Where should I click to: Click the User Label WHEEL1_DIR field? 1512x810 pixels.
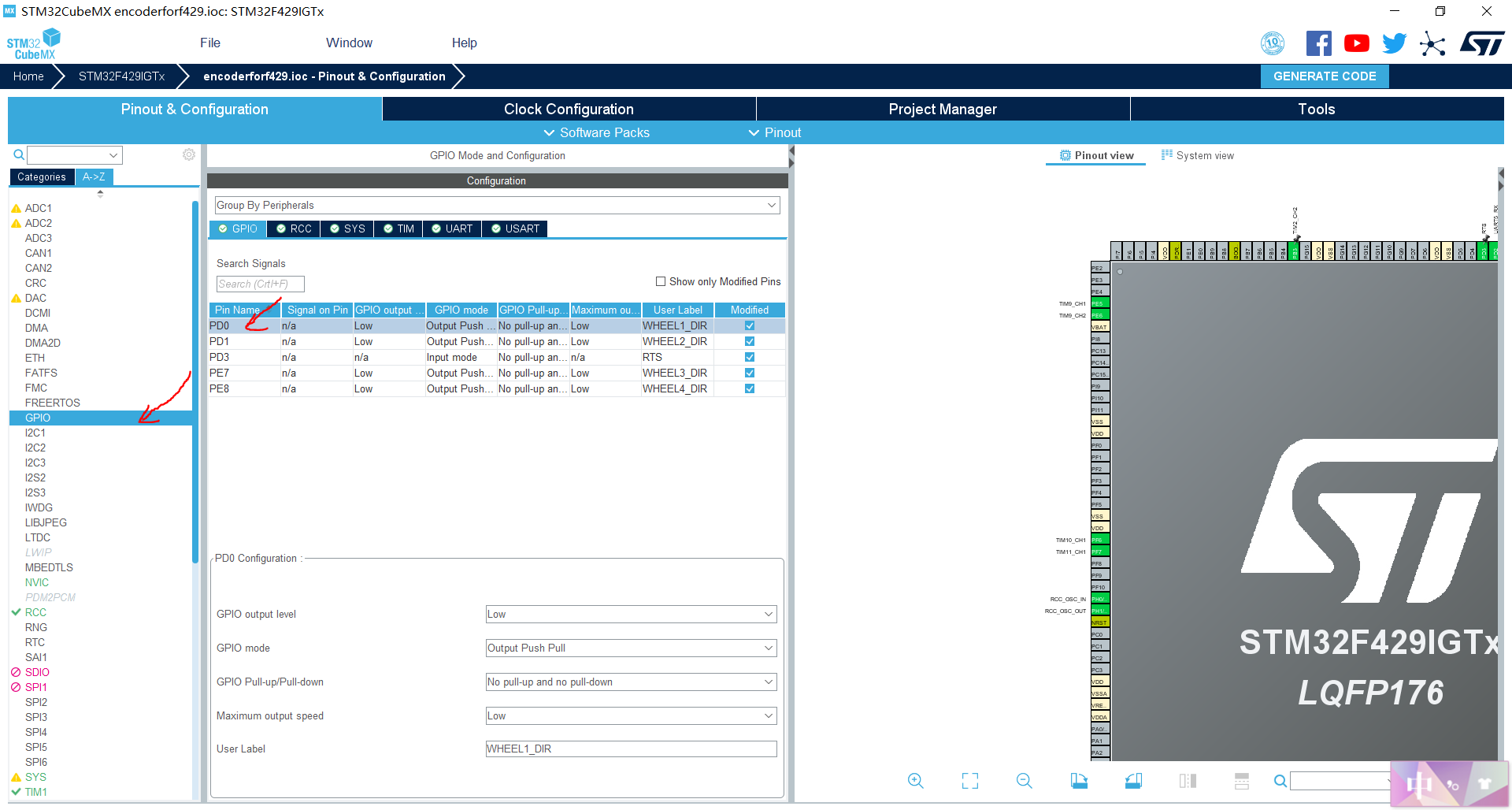[631, 749]
